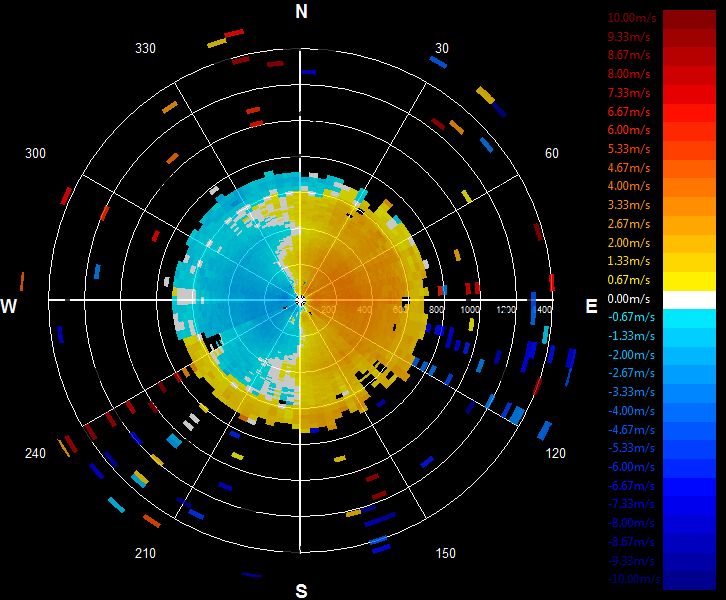Select the 60 degree azimuth label
The image size is (726, 600).
tap(551, 153)
